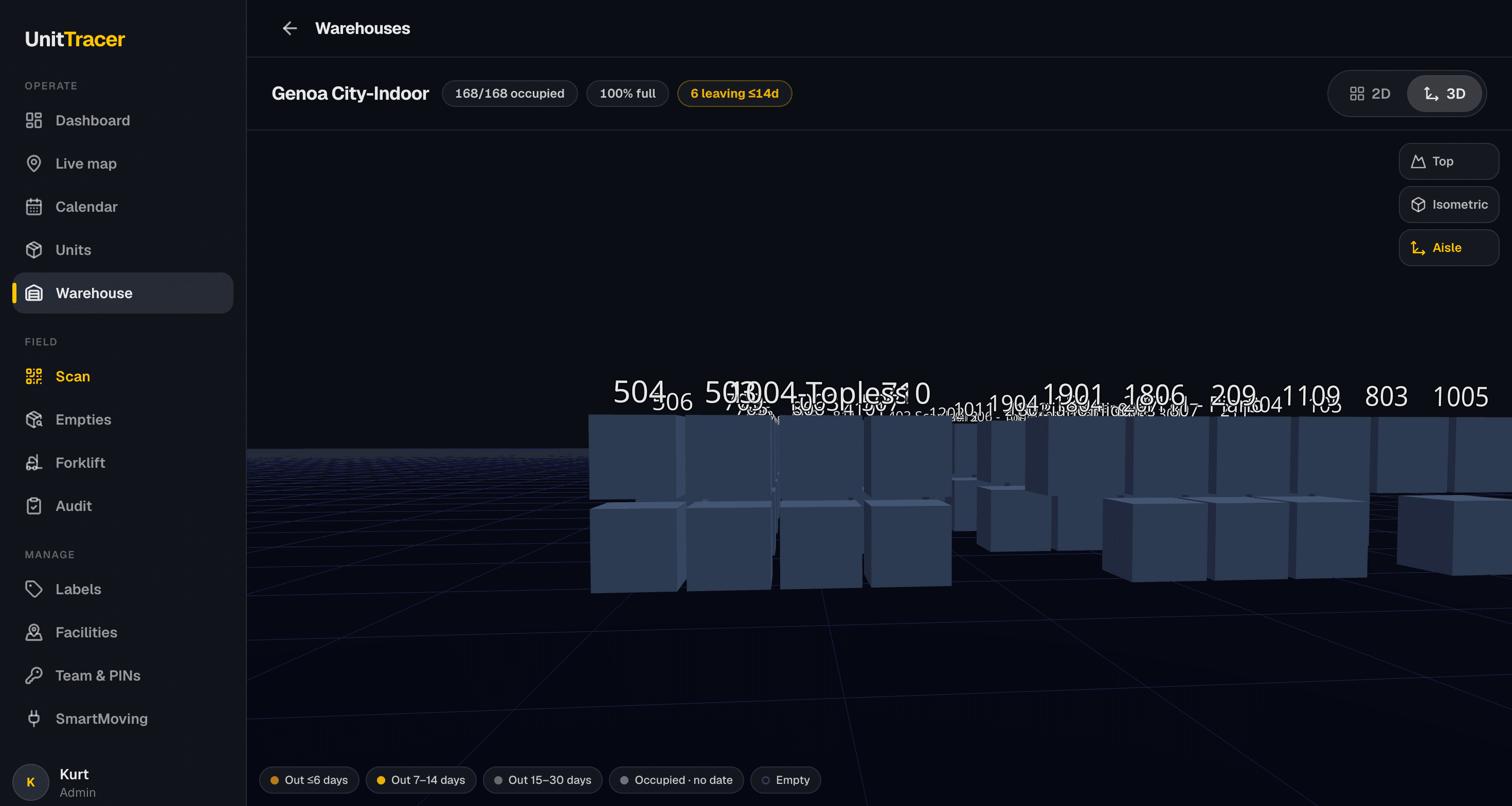Screen dimensions: 1512x806
Task: Open the SmartMoving plug icon
Action: (x=34, y=718)
